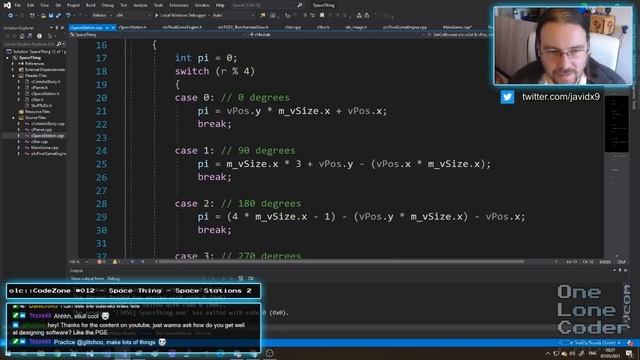Expand the References node
Image resolution: width=640 pixels, height=360 pixels.
[13, 64]
